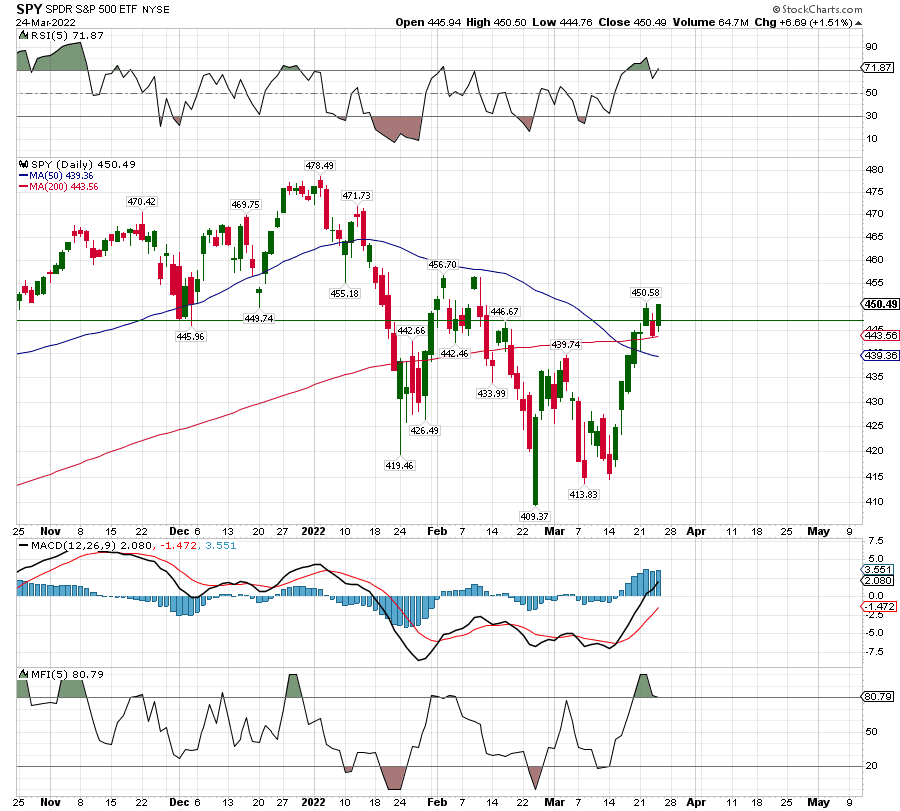
Task: Click the 442.66 price annotation
Action: pyautogui.click(x=412, y=331)
